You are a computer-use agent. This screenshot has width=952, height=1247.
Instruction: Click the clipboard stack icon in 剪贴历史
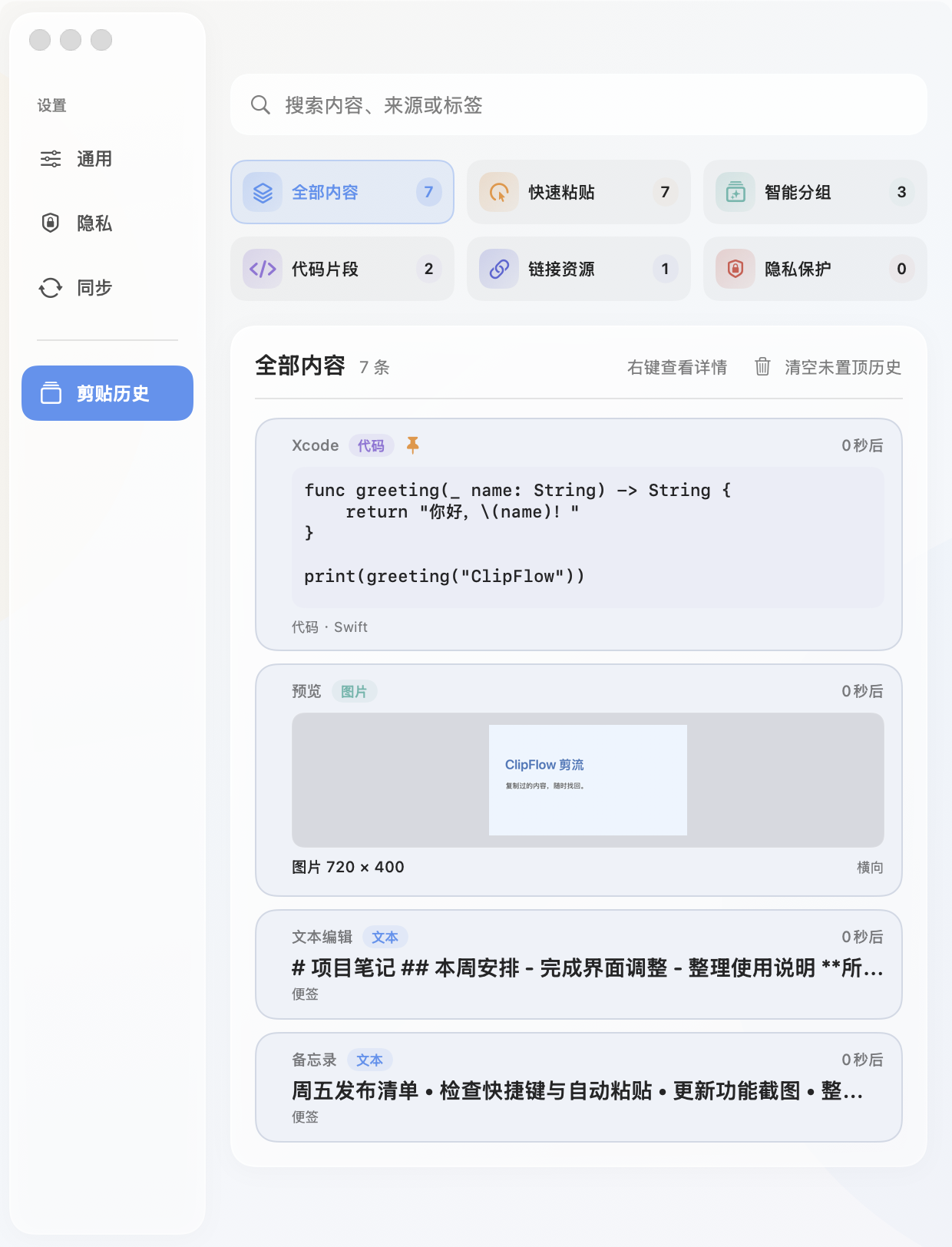[51, 393]
